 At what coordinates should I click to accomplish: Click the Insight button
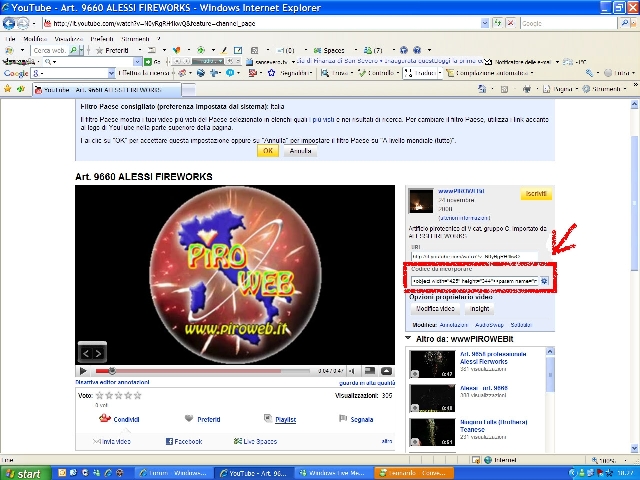point(480,309)
